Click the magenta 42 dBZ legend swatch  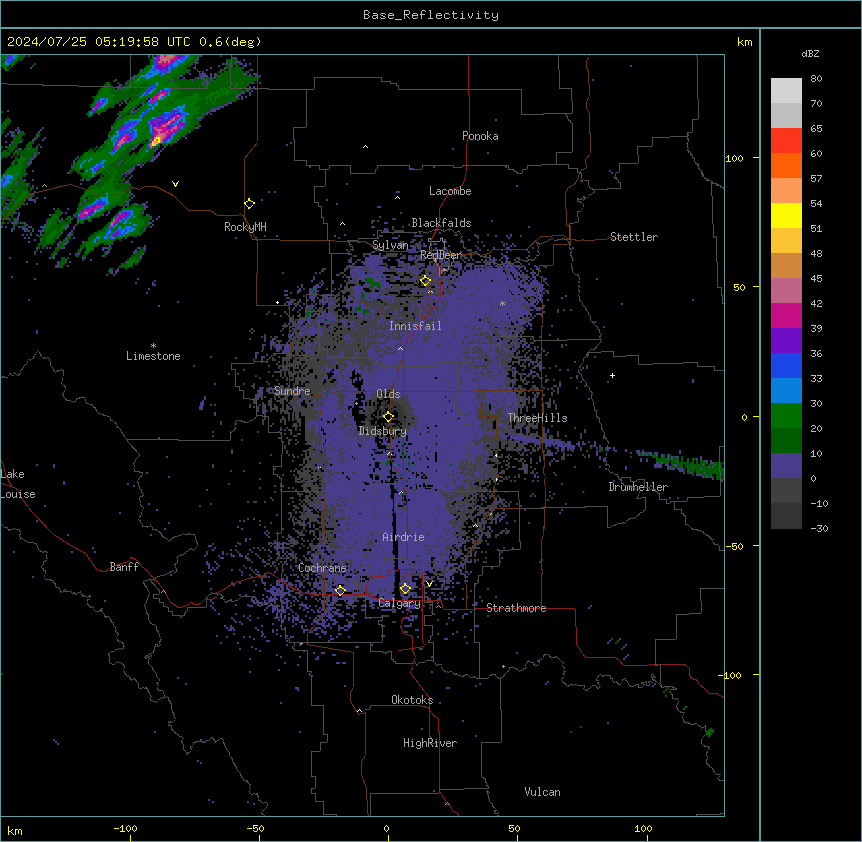click(786, 315)
